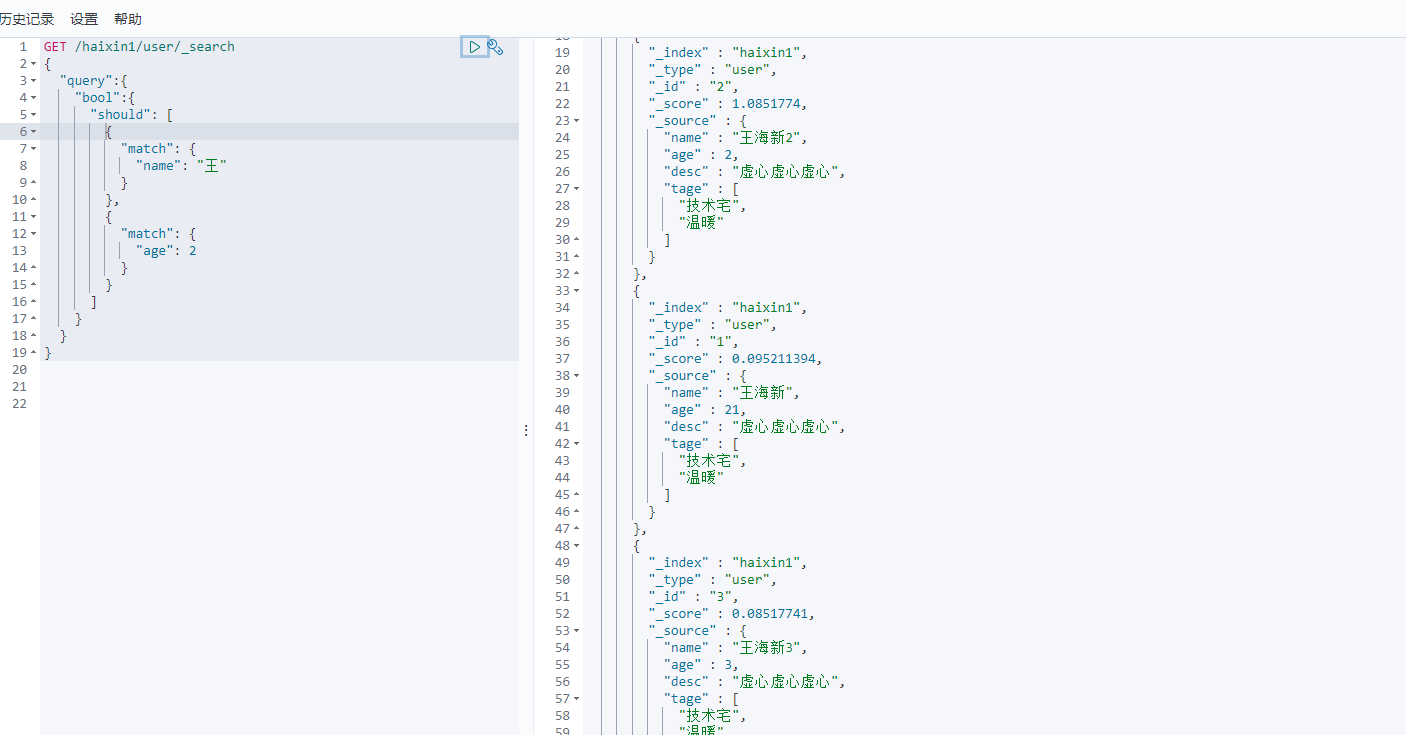
Task: Collapse the "query" block at request line 3
Action: click(x=34, y=81)
